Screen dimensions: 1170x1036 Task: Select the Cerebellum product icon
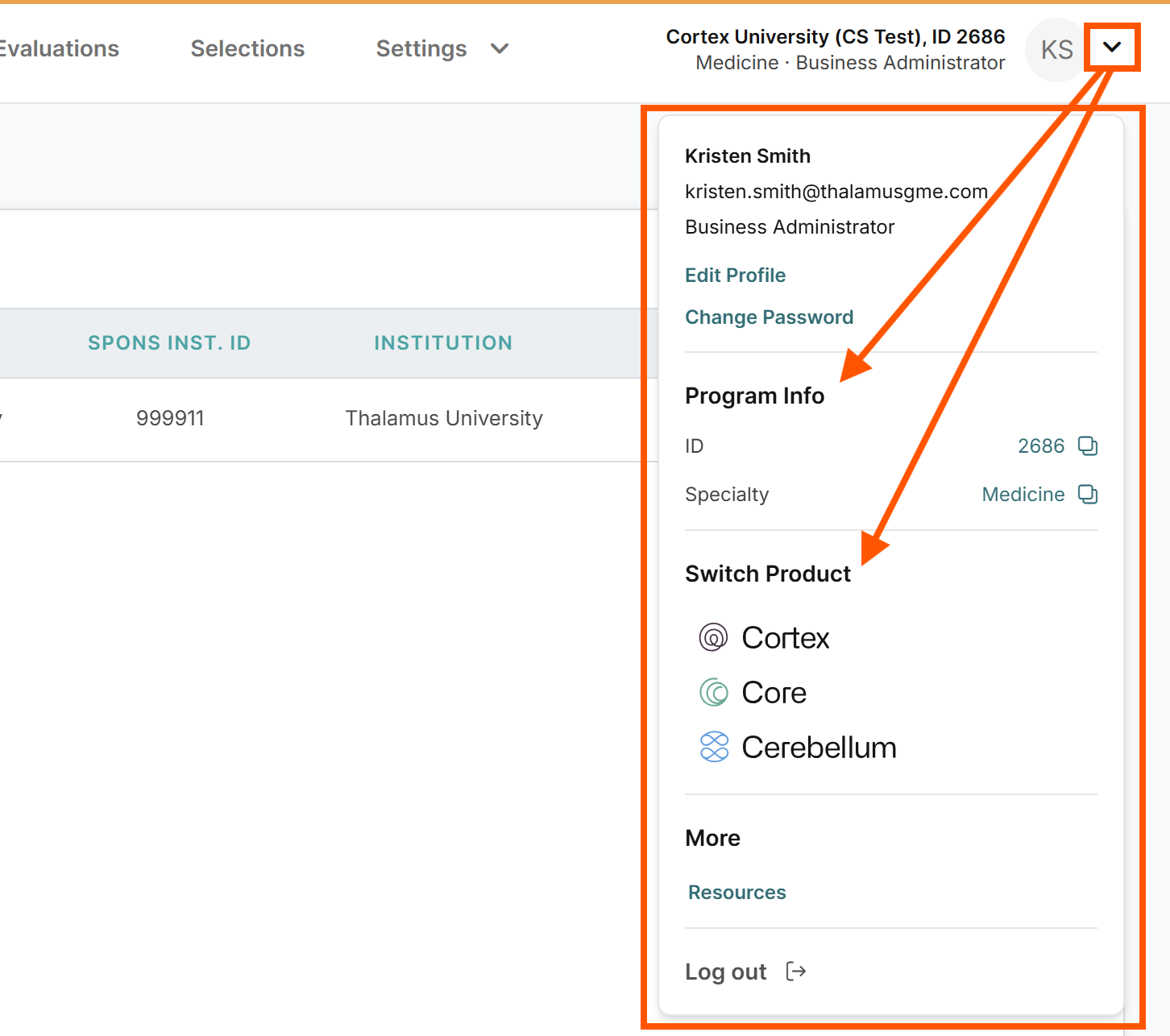(x=714, y=747)
